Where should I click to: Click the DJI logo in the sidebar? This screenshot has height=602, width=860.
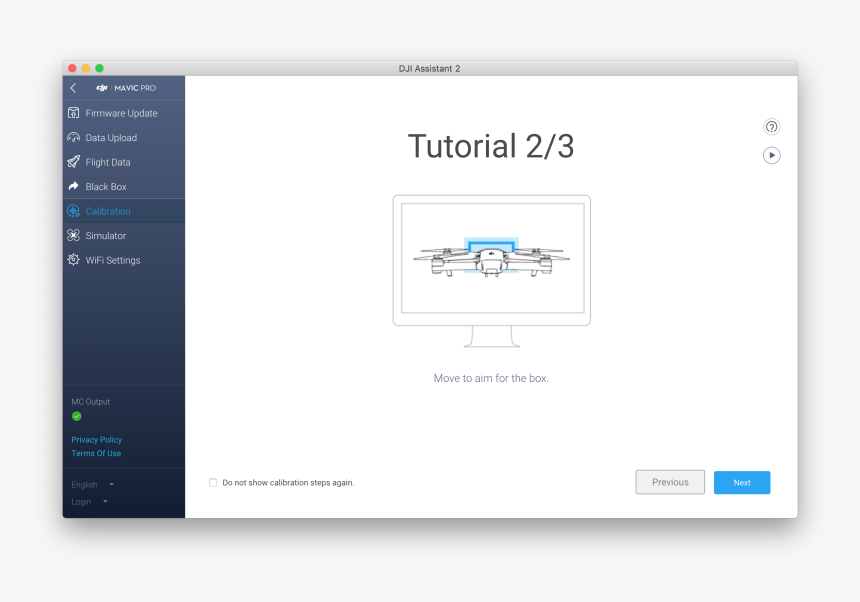click(x=101, y=88)
